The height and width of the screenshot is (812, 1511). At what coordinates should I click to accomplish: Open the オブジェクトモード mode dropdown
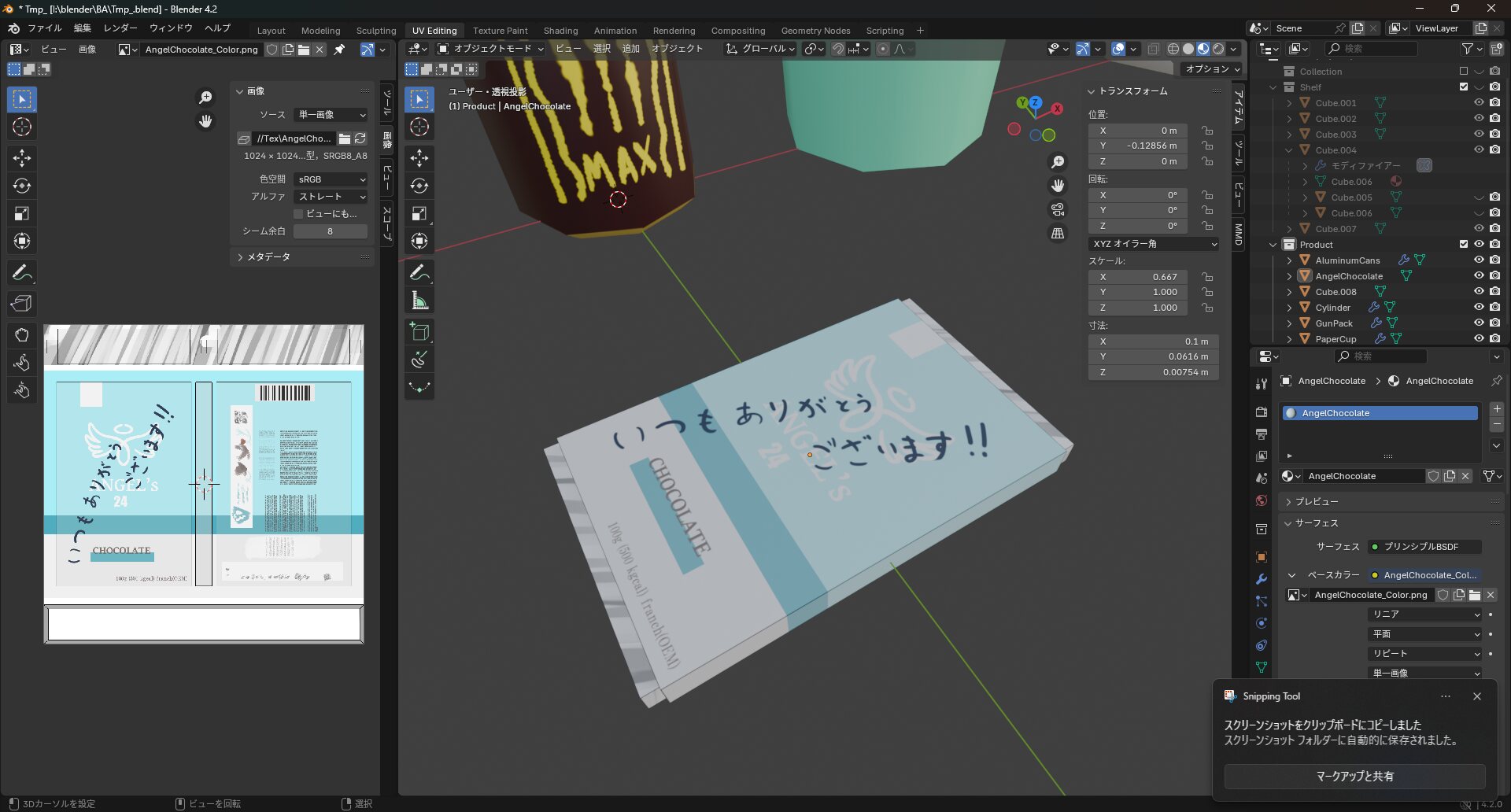(491, 49)
